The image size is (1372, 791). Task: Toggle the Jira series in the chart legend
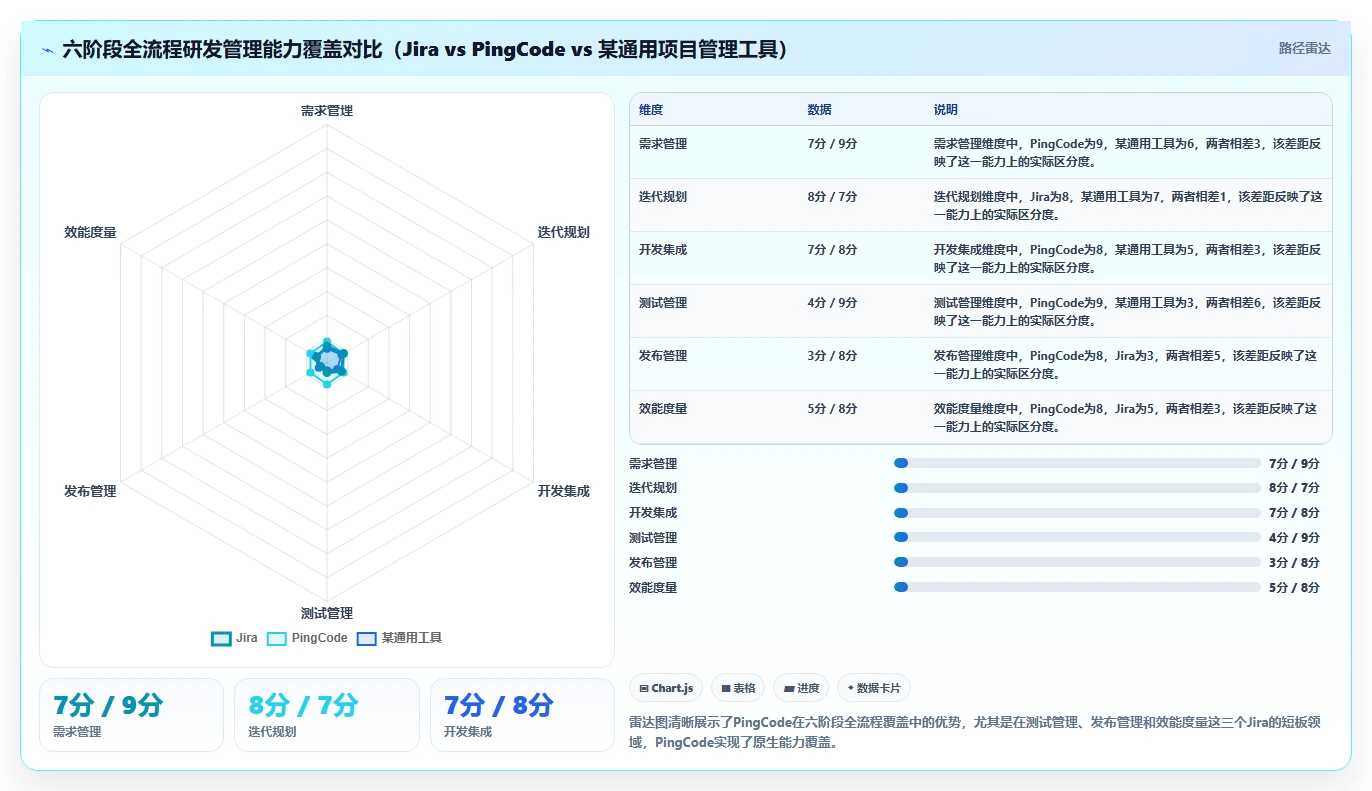coord(234,638)
